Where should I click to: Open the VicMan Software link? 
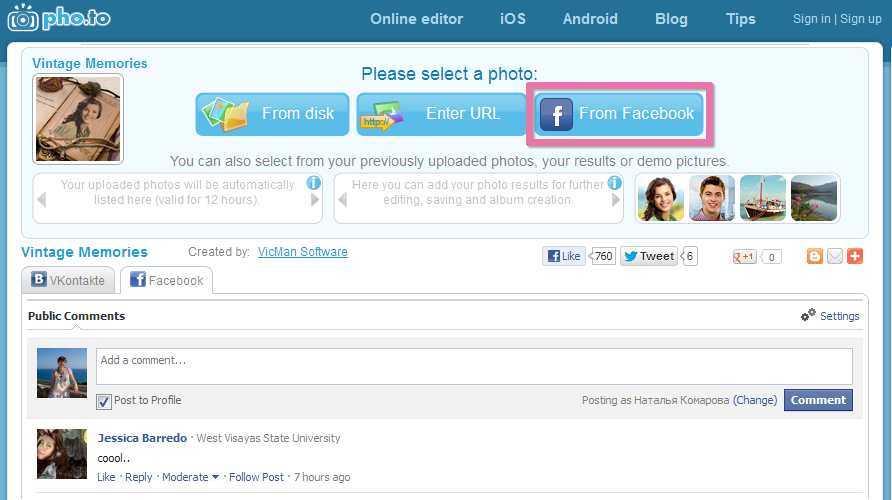(303, 251)
